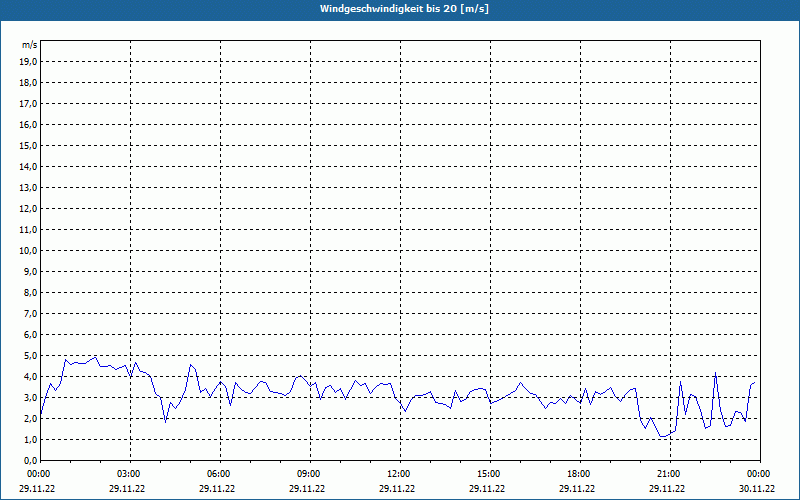Select the '7,0' y-axis value
800x500 pixels.
30,313
